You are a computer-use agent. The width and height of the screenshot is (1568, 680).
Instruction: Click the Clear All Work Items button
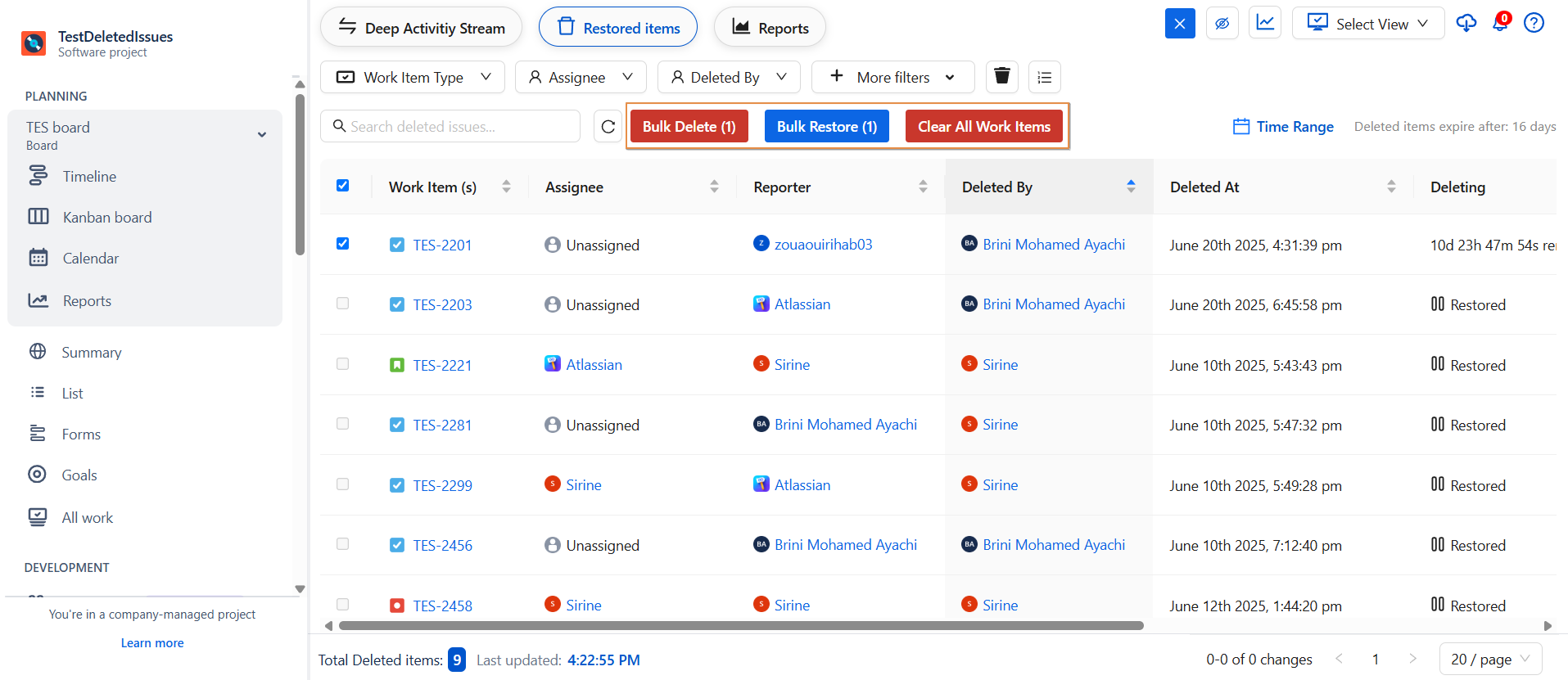tap(983, 127)
